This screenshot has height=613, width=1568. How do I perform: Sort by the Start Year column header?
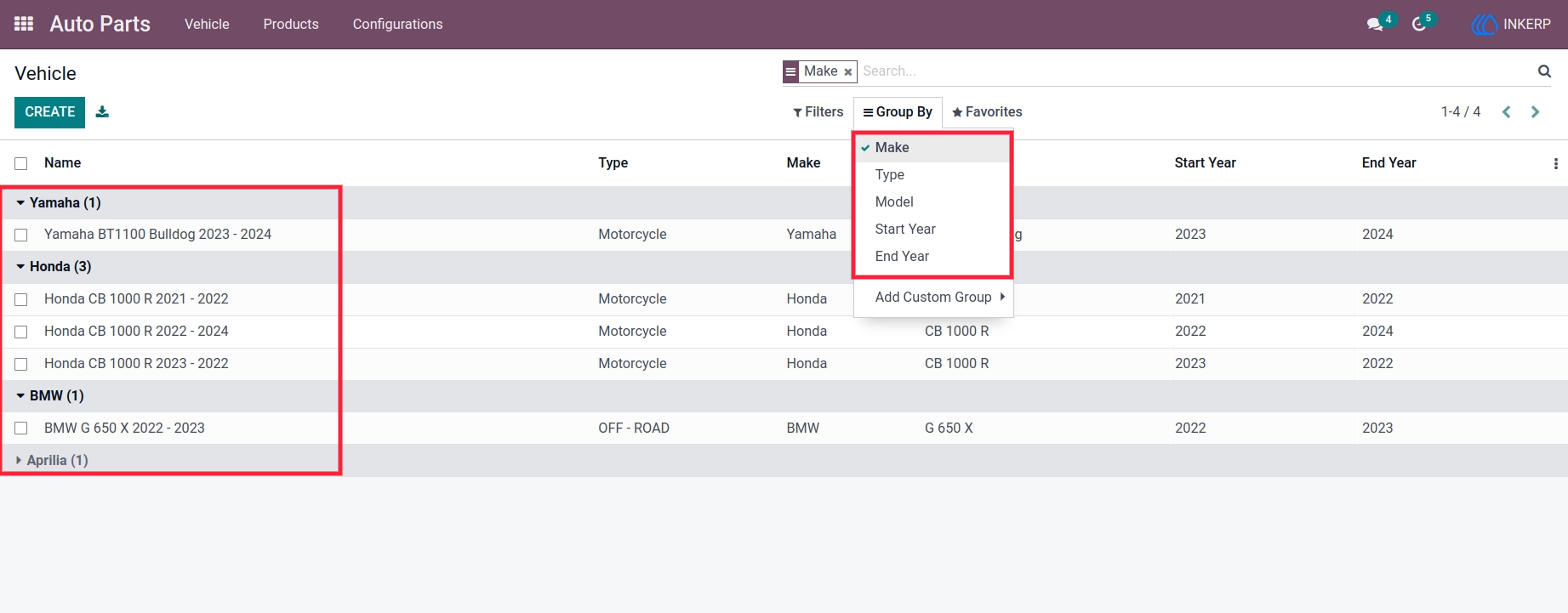[x=1205, y=162]
